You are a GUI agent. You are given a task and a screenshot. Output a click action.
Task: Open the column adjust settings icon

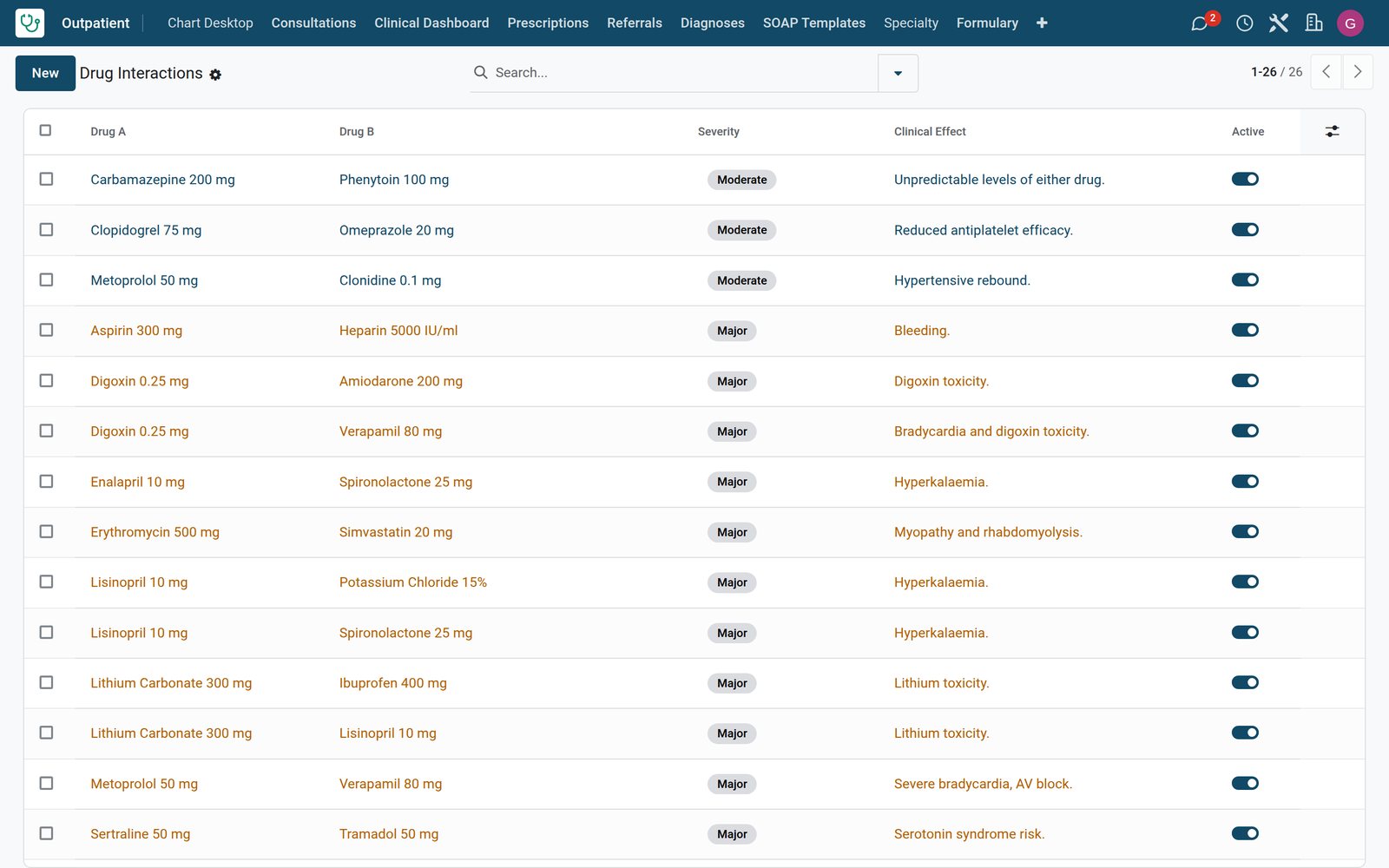coord(1332,131)
